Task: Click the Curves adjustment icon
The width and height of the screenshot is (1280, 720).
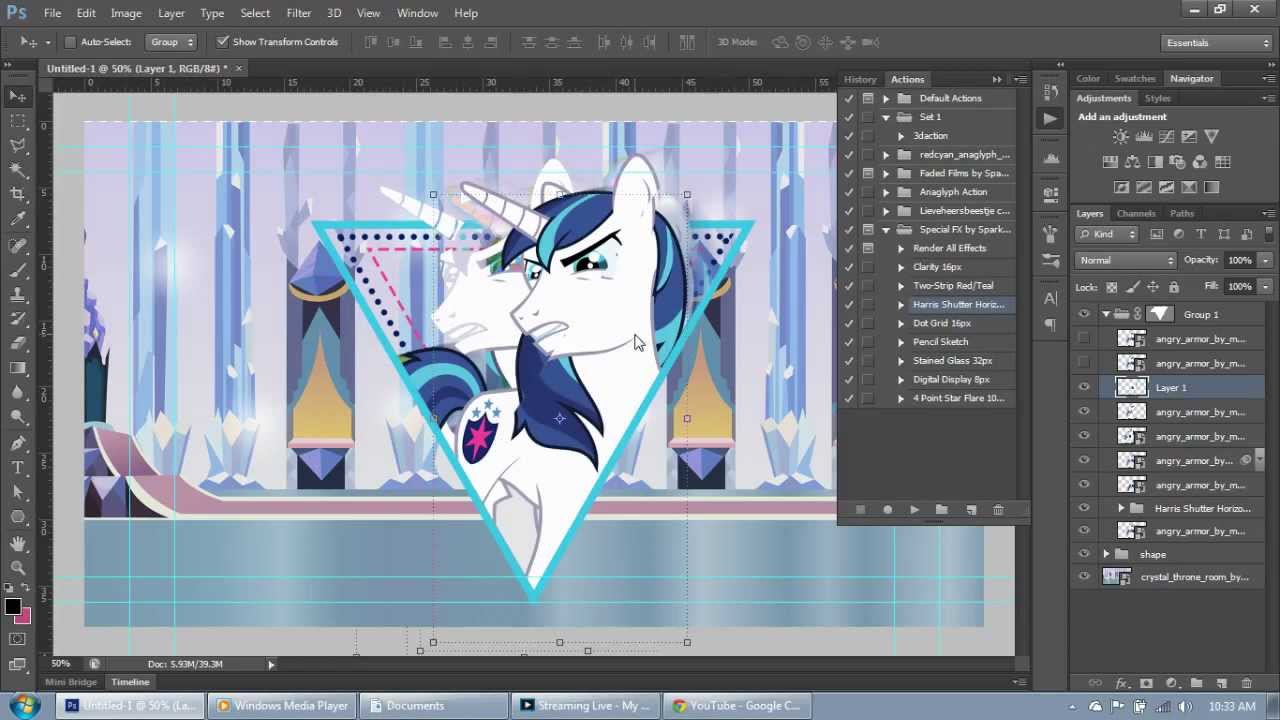Action: point(1167,137)
